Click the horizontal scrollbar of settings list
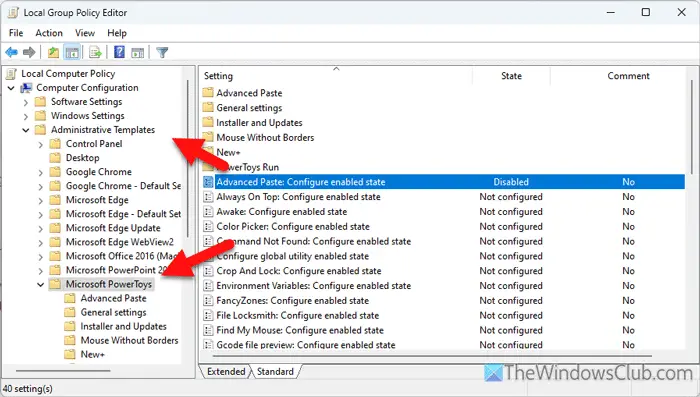Viewport: 700px width, 397px height. [432, 356]
